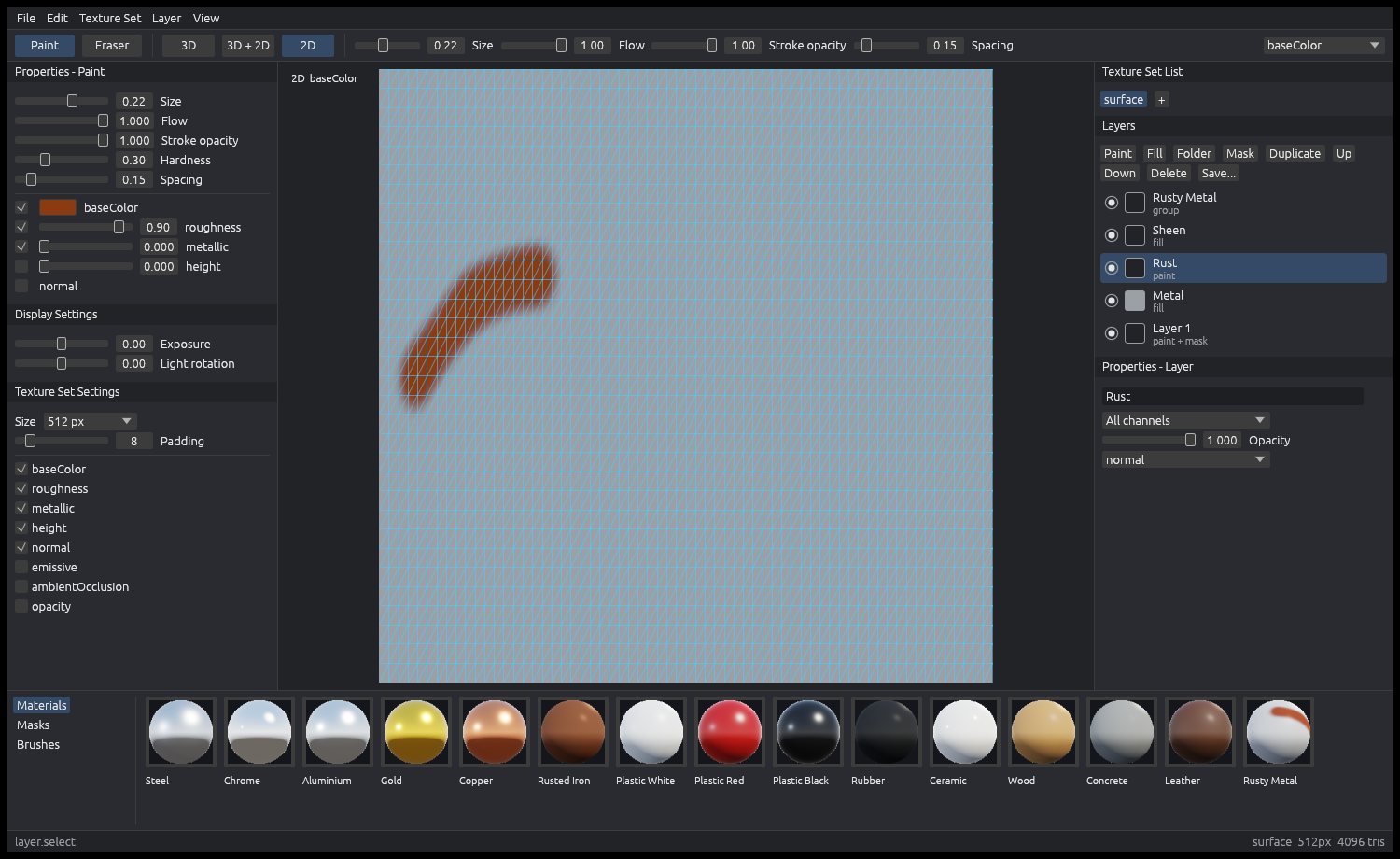Image resolution: width=1400 pixels, height=859 pixels.
Task: Click the baseColor brown color swatch
Action: pyautogui.click(x=58, y=207)
